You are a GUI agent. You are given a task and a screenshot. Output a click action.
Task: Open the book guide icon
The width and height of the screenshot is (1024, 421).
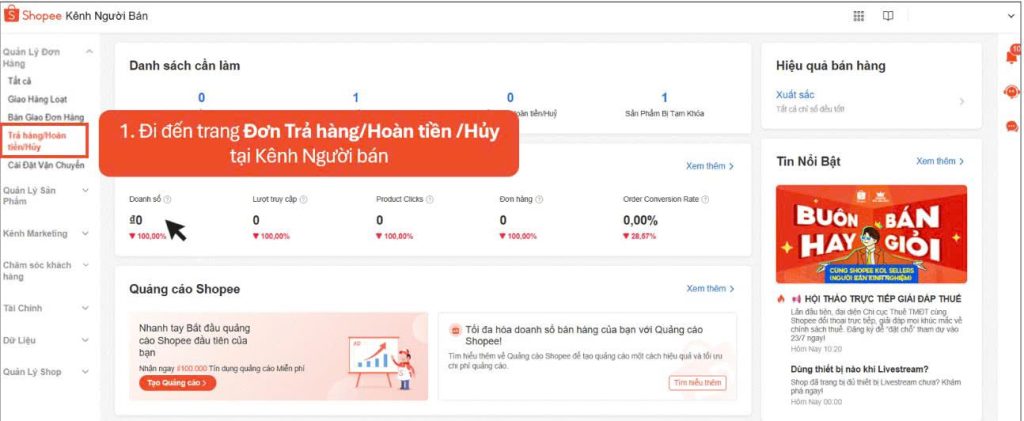[888, 16]
